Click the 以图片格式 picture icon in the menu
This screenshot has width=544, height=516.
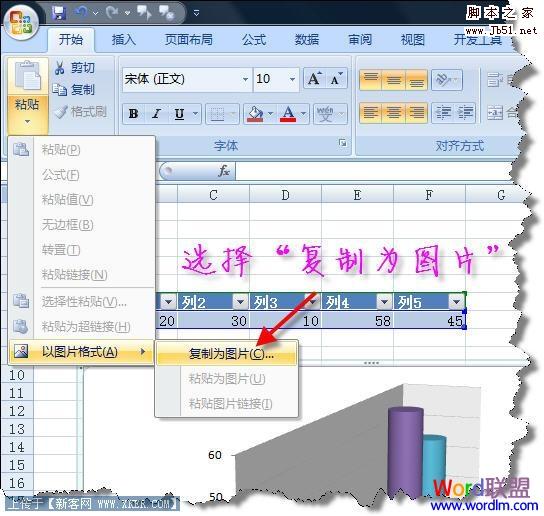(x=21, y=351)
